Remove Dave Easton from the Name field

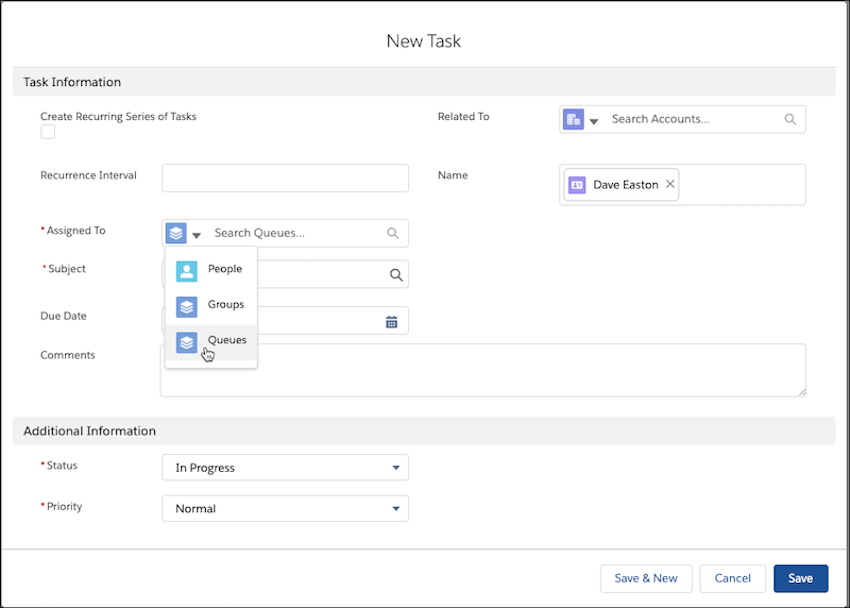(670, 184)
